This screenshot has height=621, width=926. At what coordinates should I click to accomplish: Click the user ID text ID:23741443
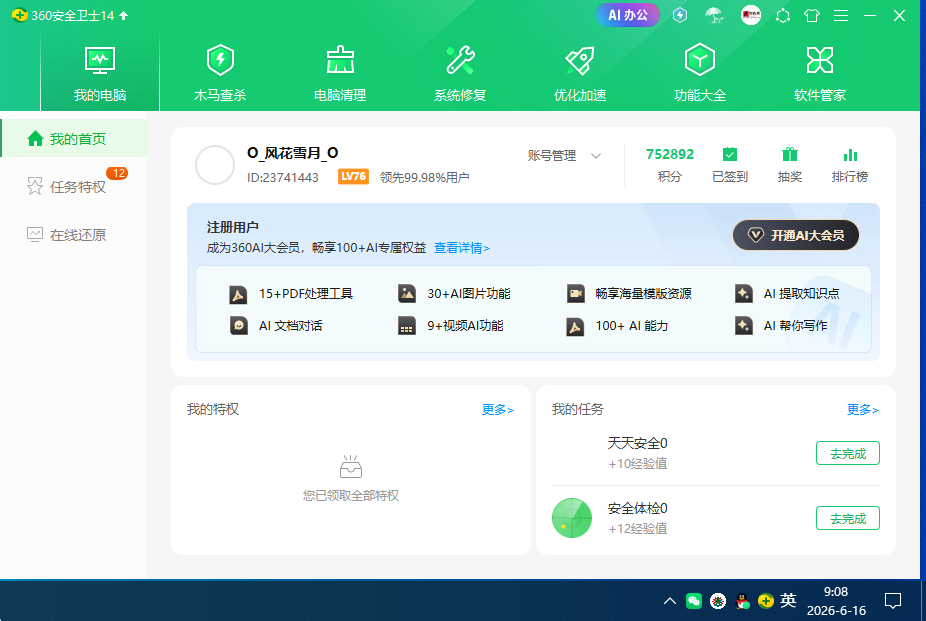[x=283, y=177]
